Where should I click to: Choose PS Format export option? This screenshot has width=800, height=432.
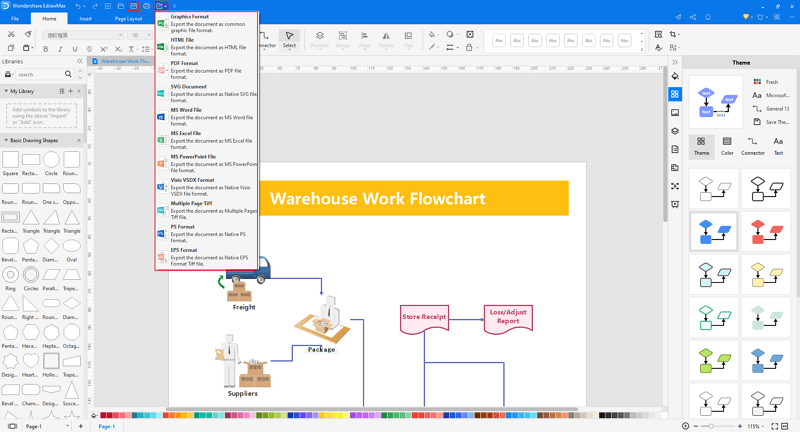pyautogui.click(x=207, y=233)
